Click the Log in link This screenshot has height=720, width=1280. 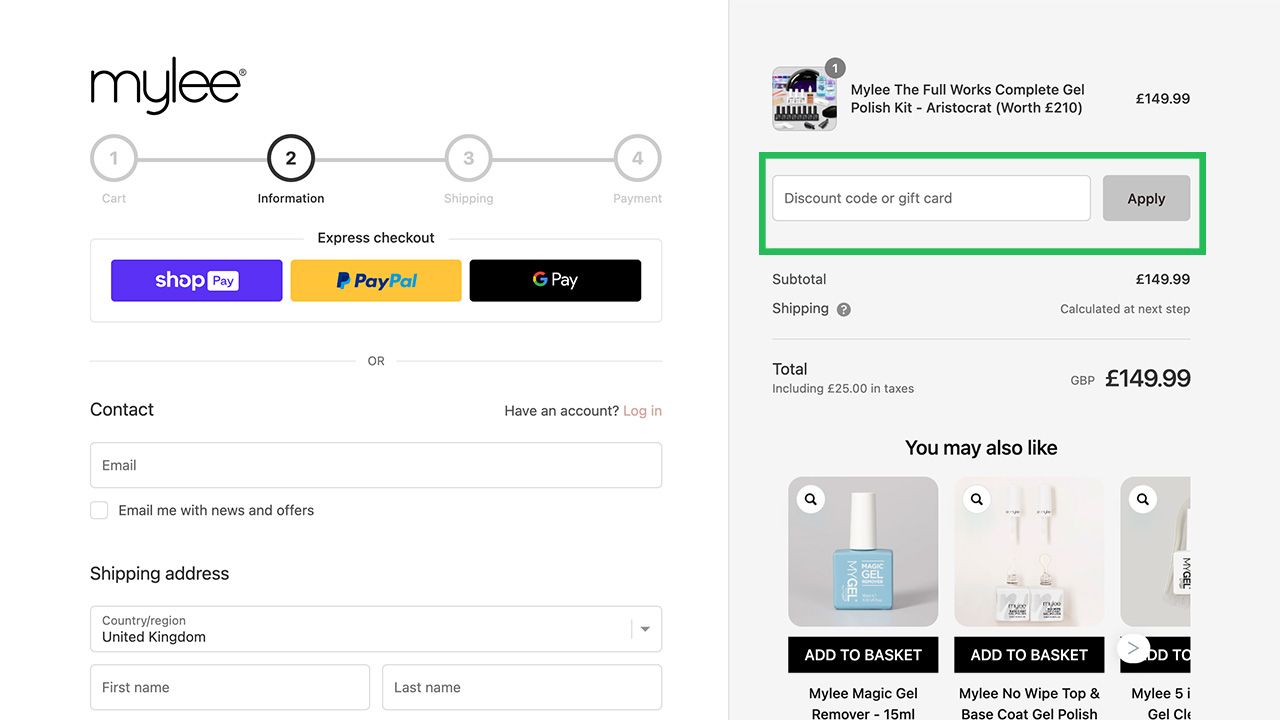[x=642, y=411]
